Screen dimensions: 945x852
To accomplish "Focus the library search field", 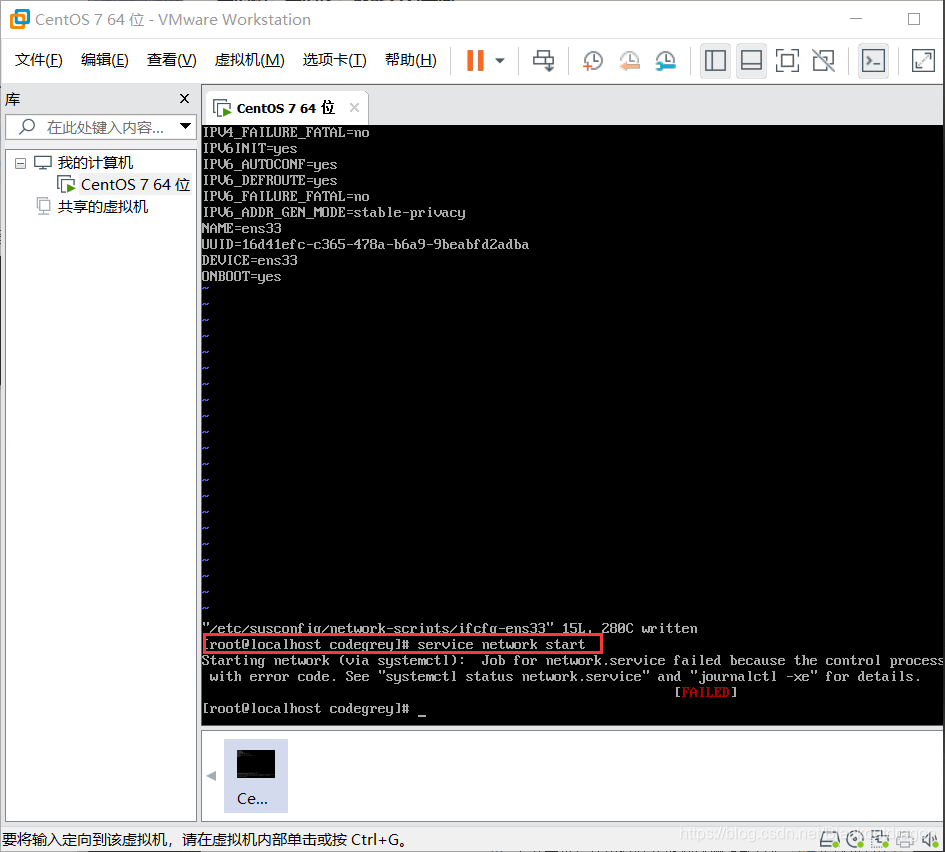I will coord(99,127).
